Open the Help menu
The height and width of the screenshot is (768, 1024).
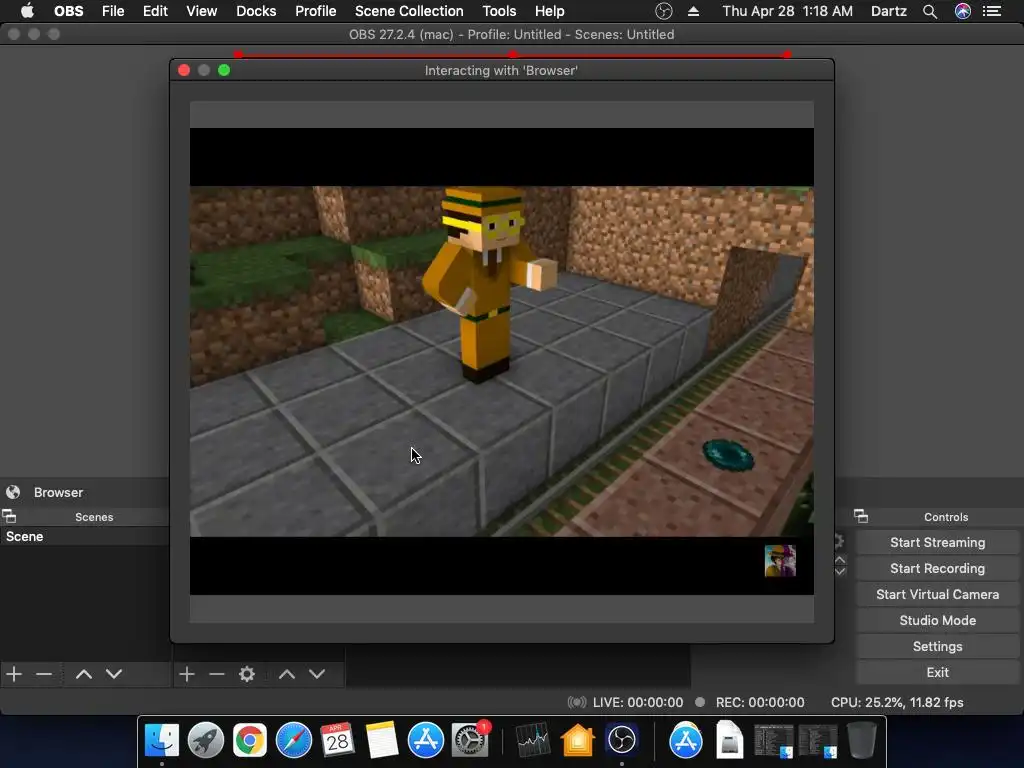pos(549,11)
